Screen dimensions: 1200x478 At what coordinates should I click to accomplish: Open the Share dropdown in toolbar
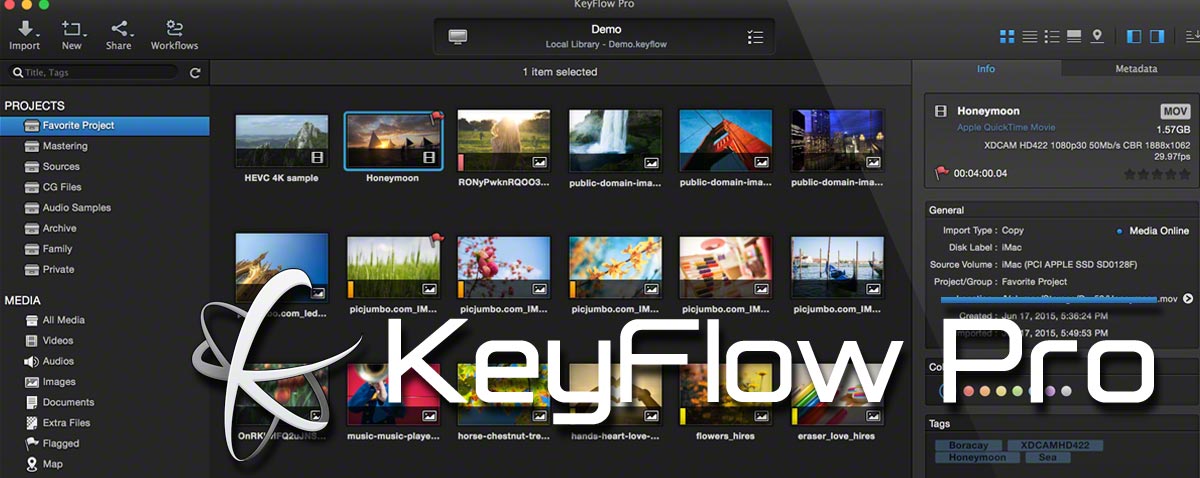click(x=119, y=35)
